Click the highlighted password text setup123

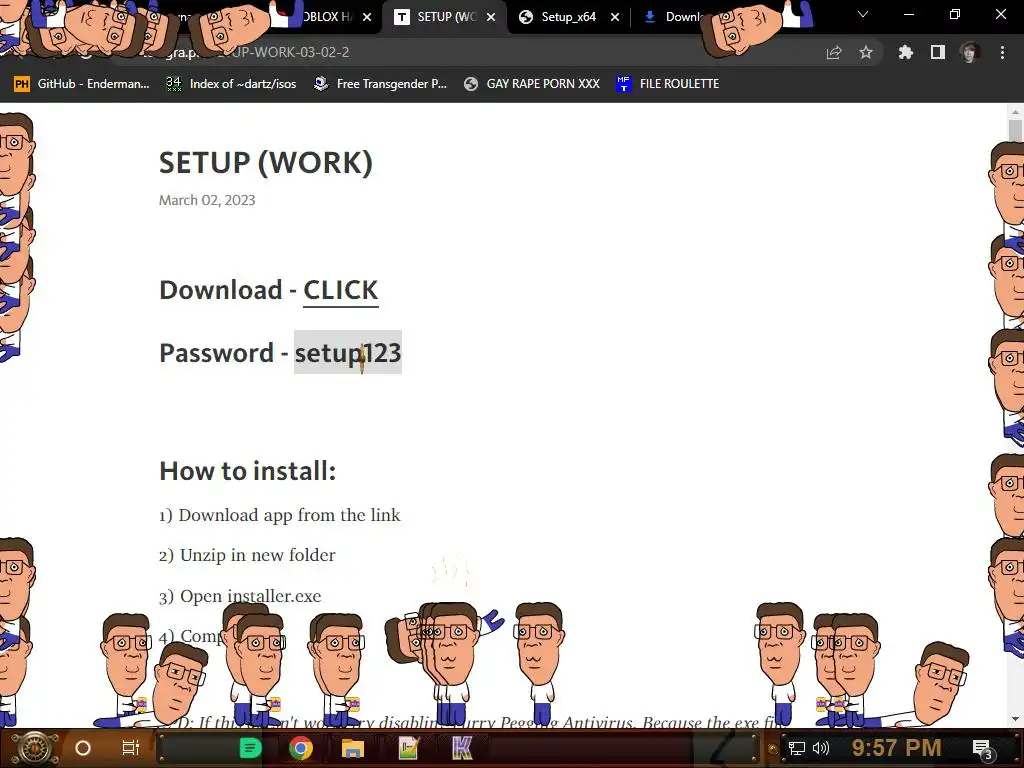coord(347,353)
